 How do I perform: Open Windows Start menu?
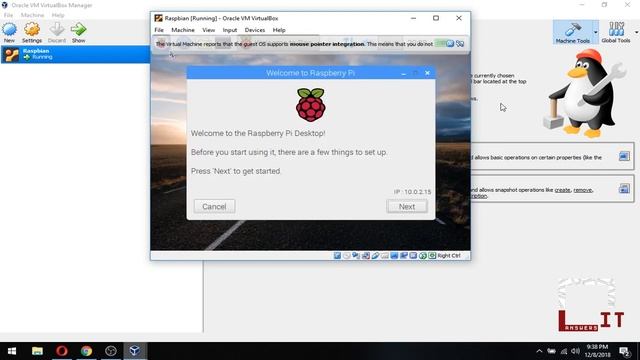(x=12, y=351)
